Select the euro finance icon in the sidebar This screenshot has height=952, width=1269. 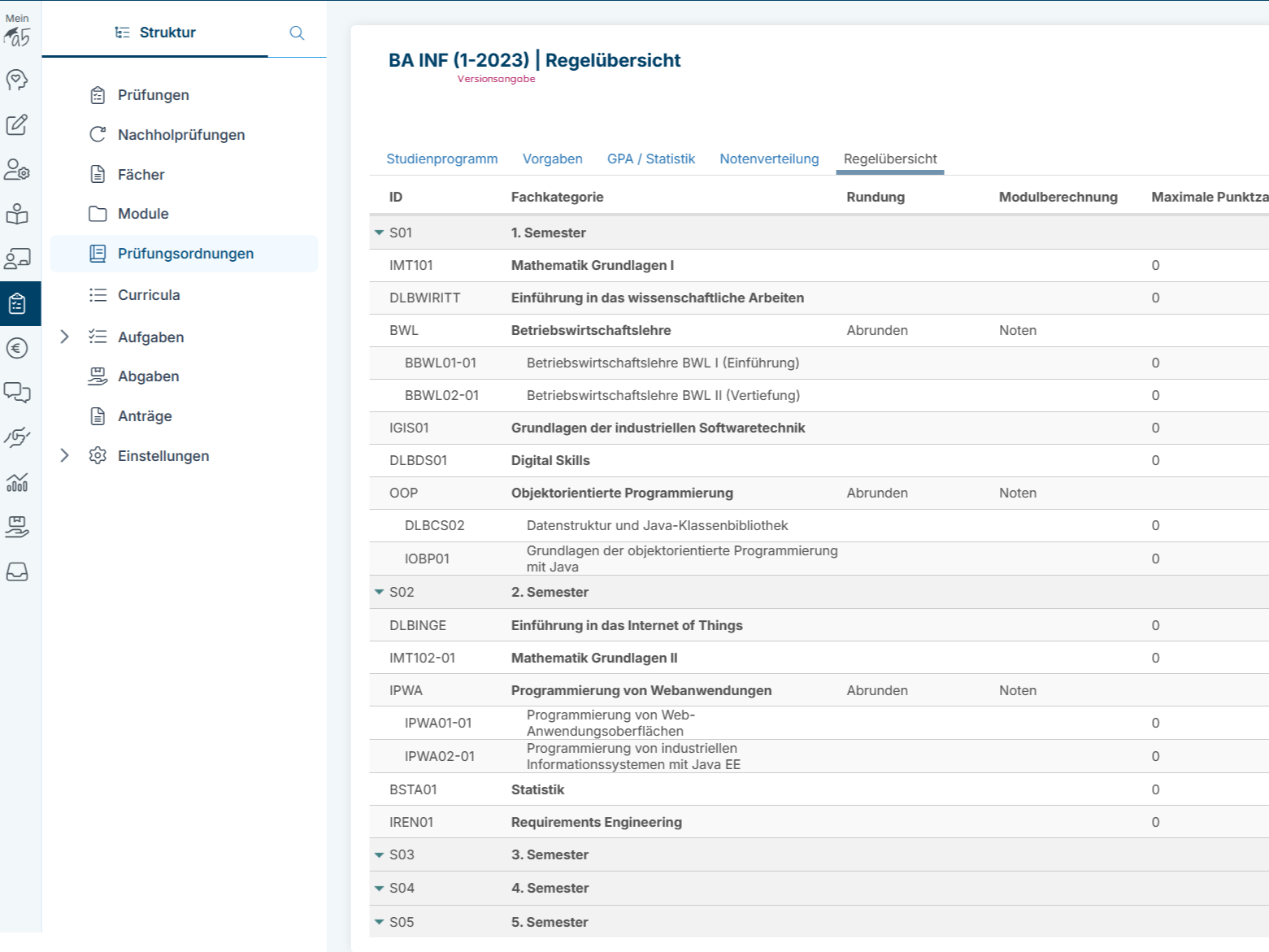click(x=19, y=348)
